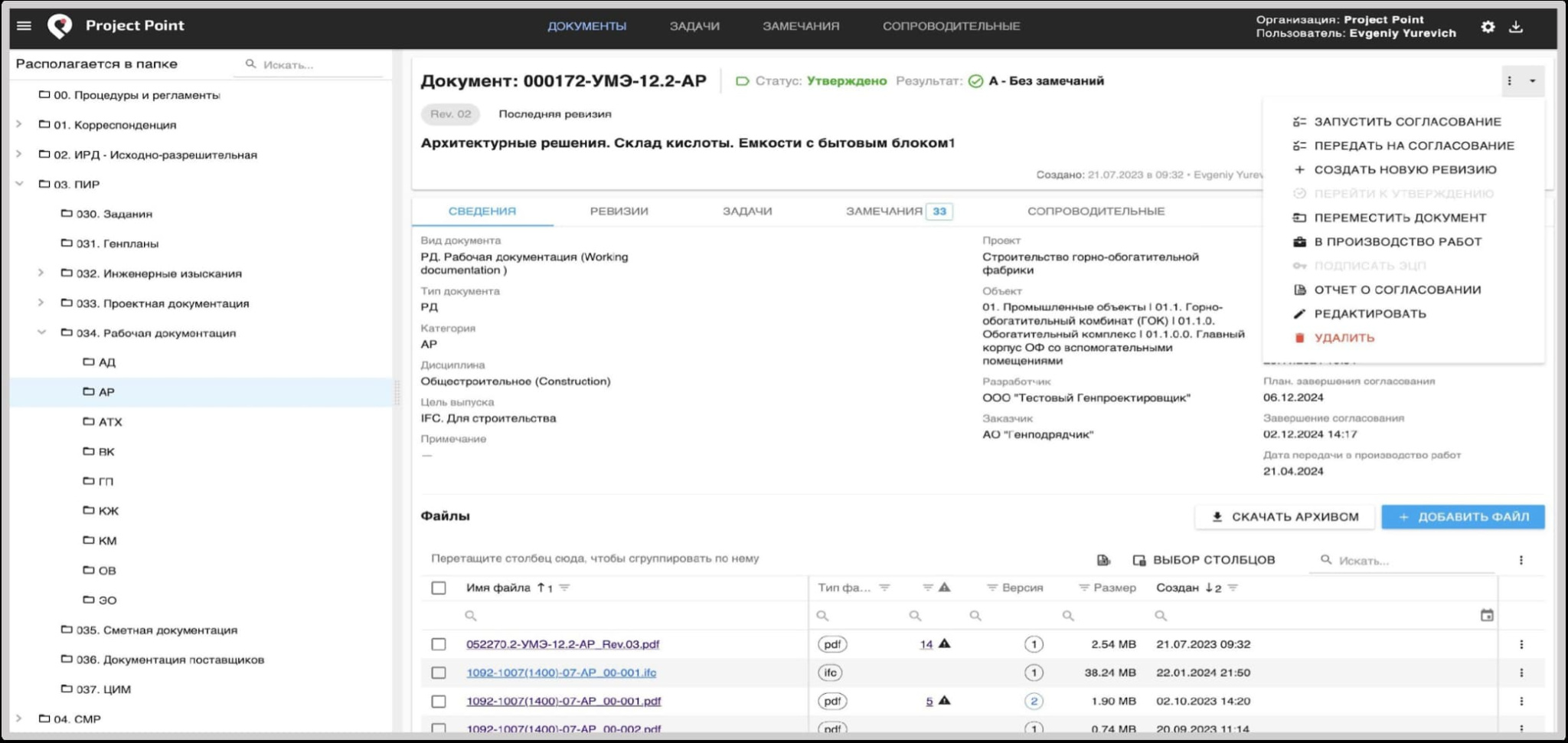Image resolution: width=1568 pixels, height=743 pixels.
Task: Click warning triangle in the Rev.03.pdf row
Action: 945,643
